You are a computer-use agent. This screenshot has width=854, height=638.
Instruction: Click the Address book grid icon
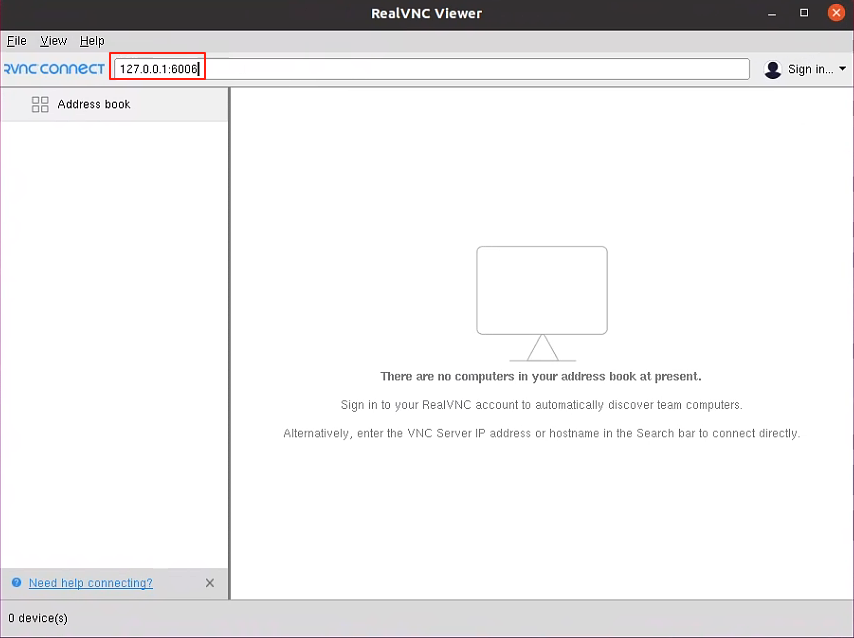click(40, 103)
